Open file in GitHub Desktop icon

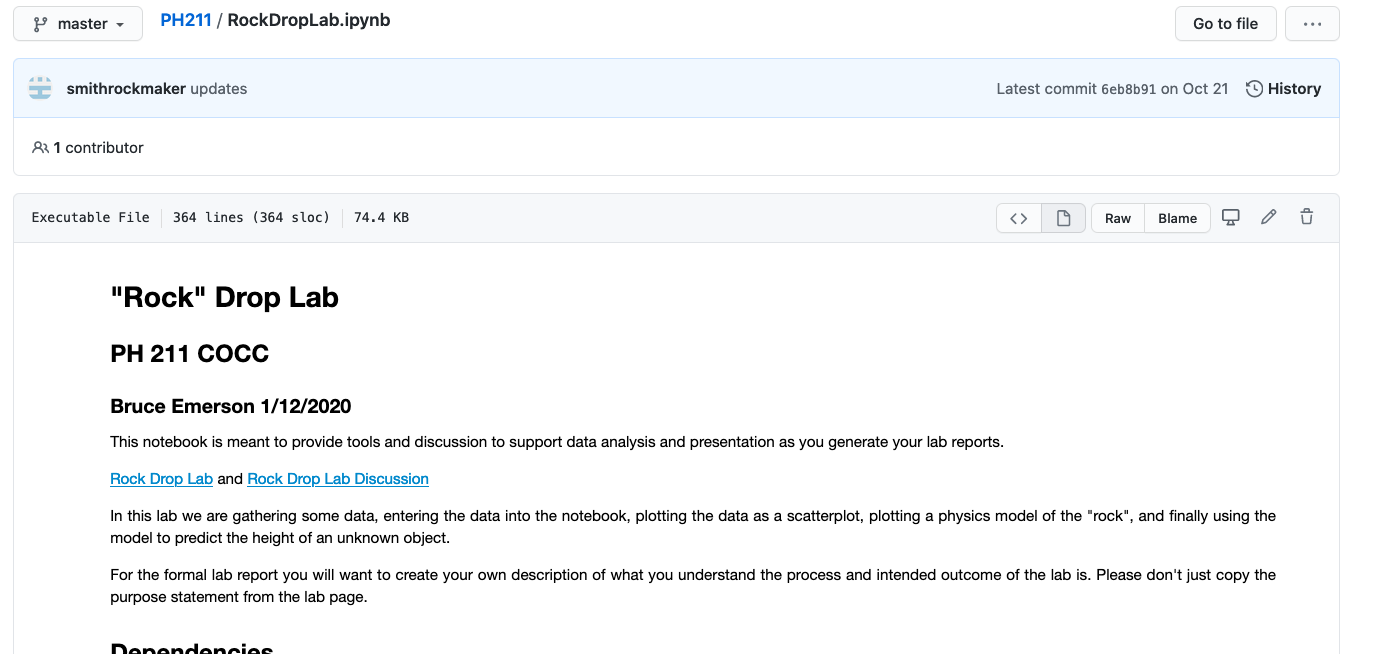tap(1231, 217)
